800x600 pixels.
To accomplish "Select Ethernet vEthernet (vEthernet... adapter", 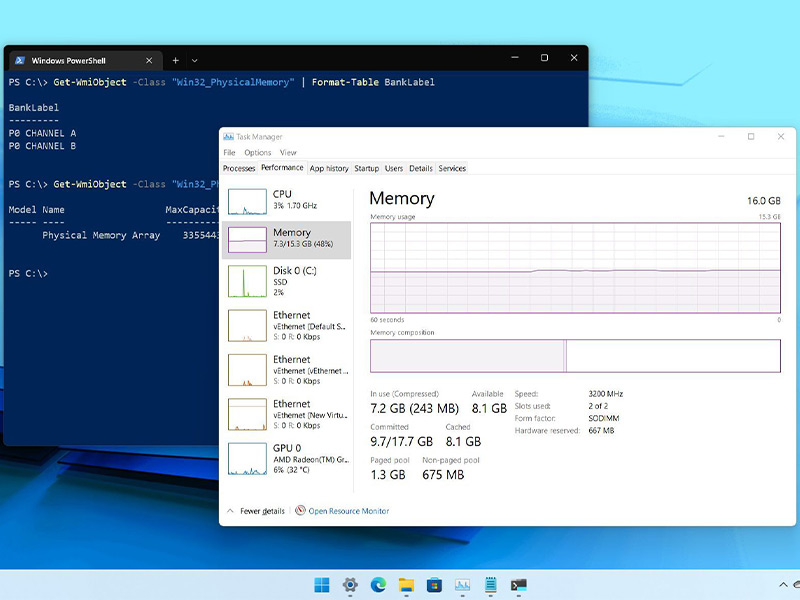I will [x=287, y=370].
